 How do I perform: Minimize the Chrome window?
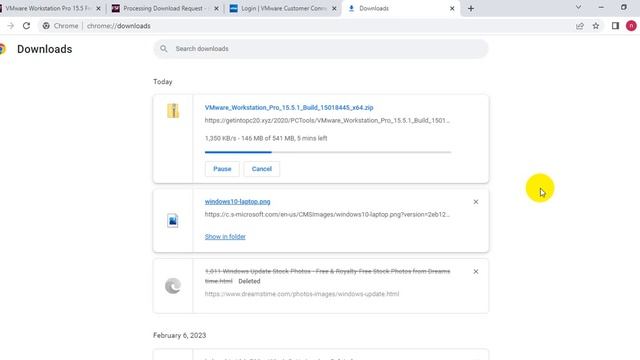(x=601, y=7)
